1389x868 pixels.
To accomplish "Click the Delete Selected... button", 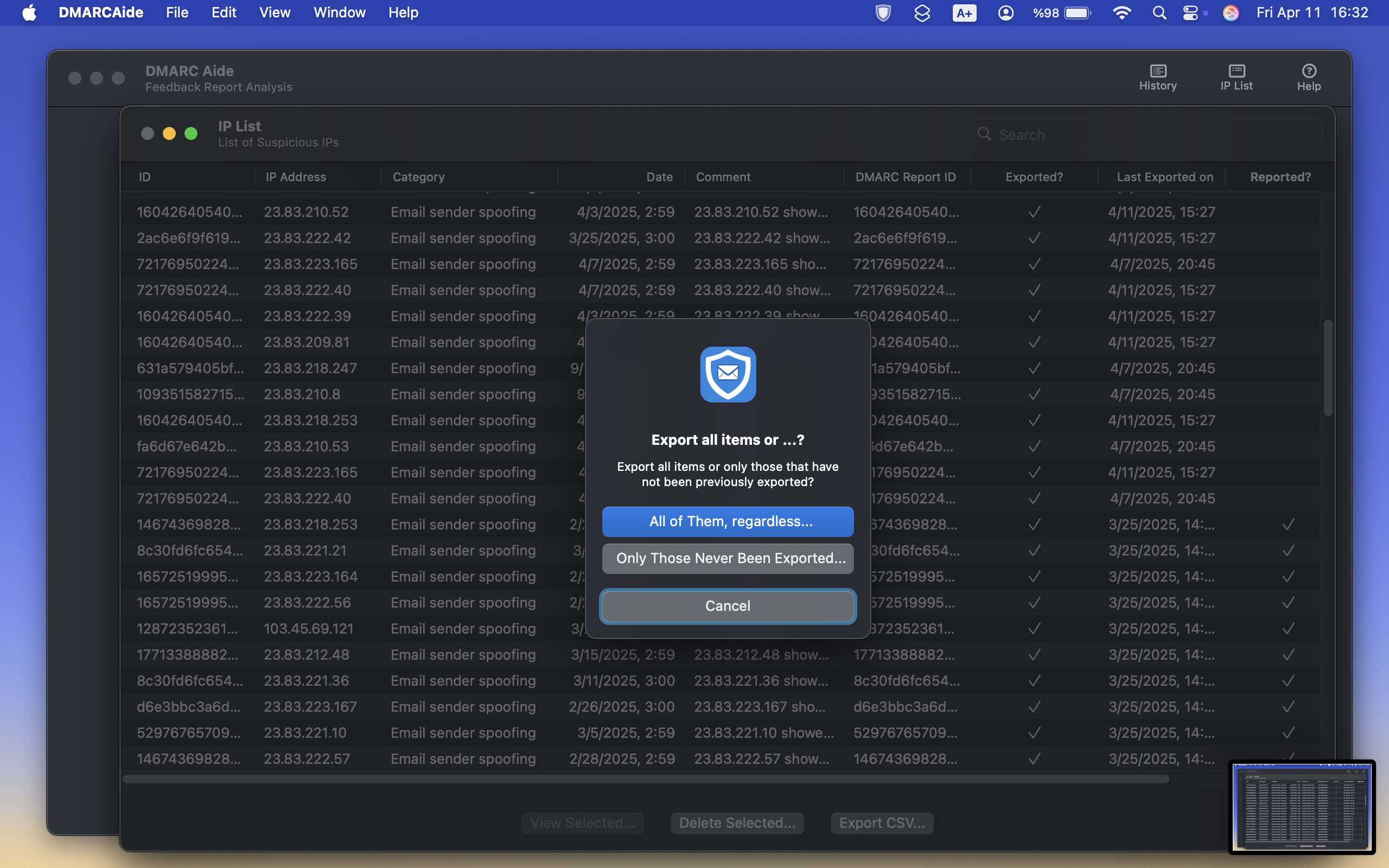I will coord(737,823).
